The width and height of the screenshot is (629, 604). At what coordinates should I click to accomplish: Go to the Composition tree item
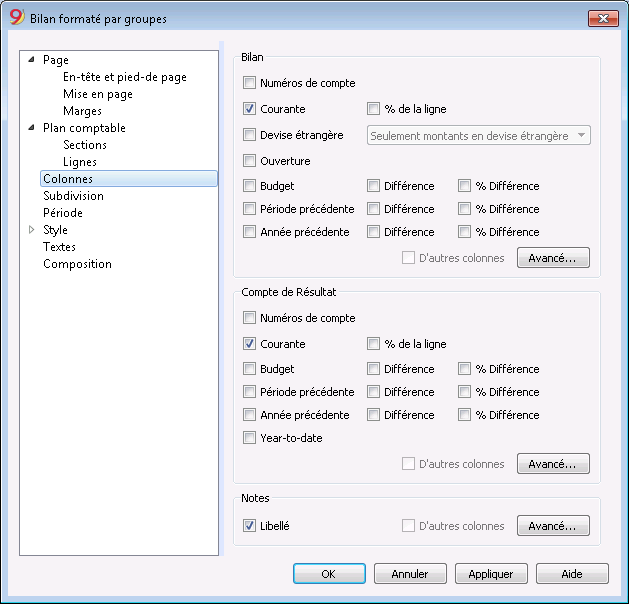click(77, 264)
